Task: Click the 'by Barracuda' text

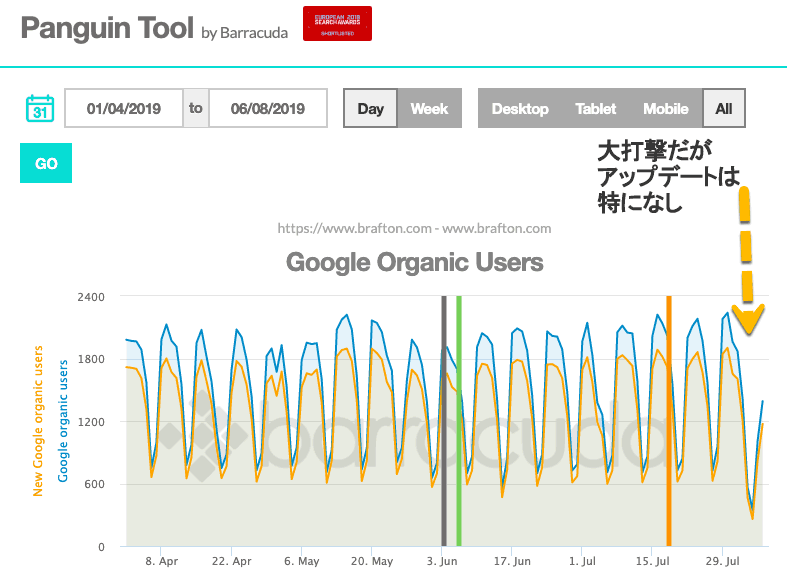Action: (244, 33)
